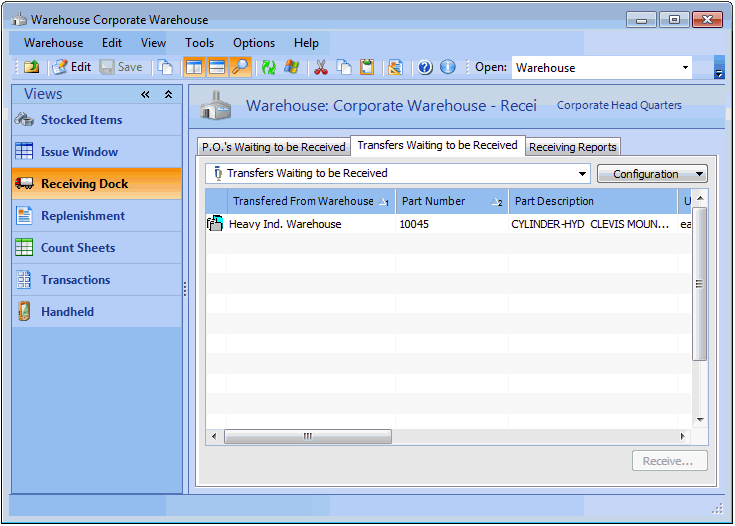Viewport: 735px width, 526px height.
Task: Select the Heavy Ind. Warehouse row
Action: point(285,224)
